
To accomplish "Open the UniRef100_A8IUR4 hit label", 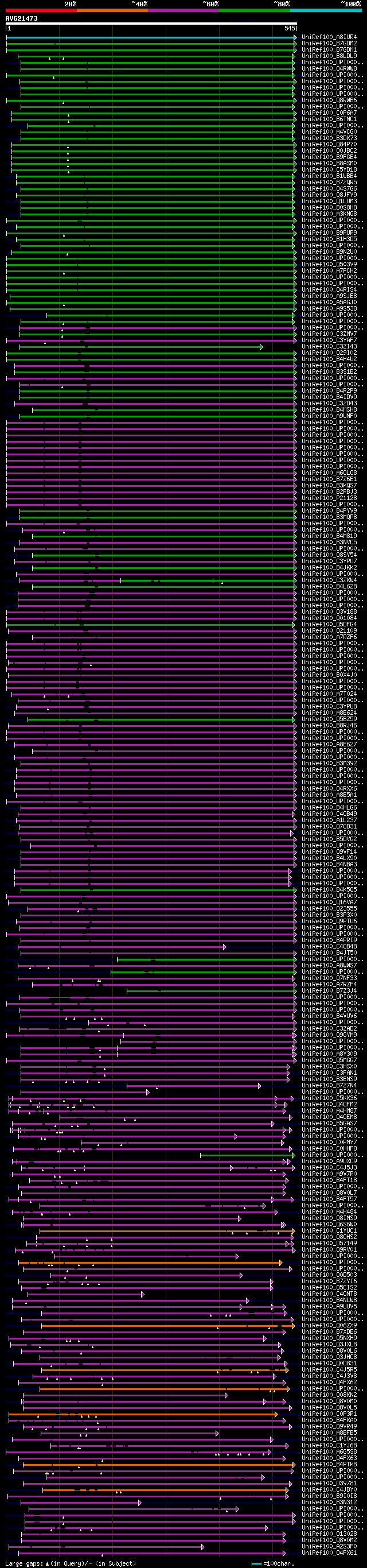I will coord(329,37).
